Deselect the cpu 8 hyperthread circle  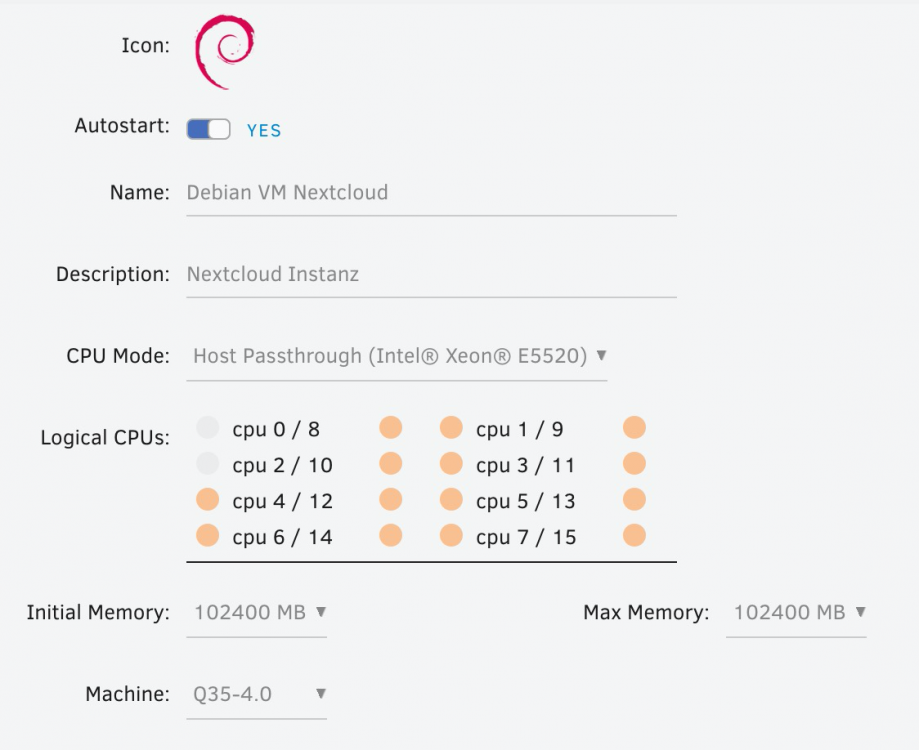[x=391, y=428]
